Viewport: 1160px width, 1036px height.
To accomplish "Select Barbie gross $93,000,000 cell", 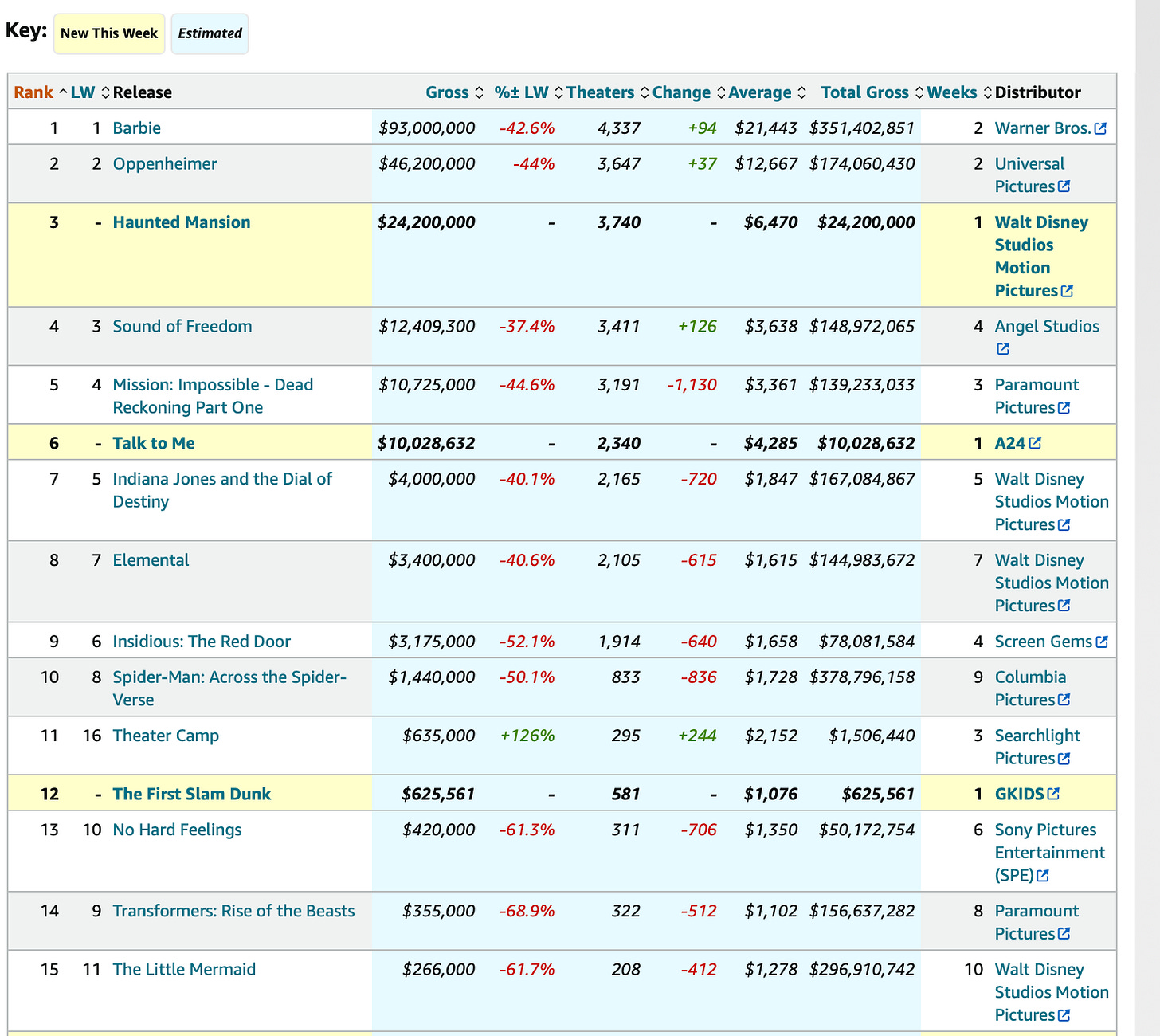I will click(x=427, y=128).
